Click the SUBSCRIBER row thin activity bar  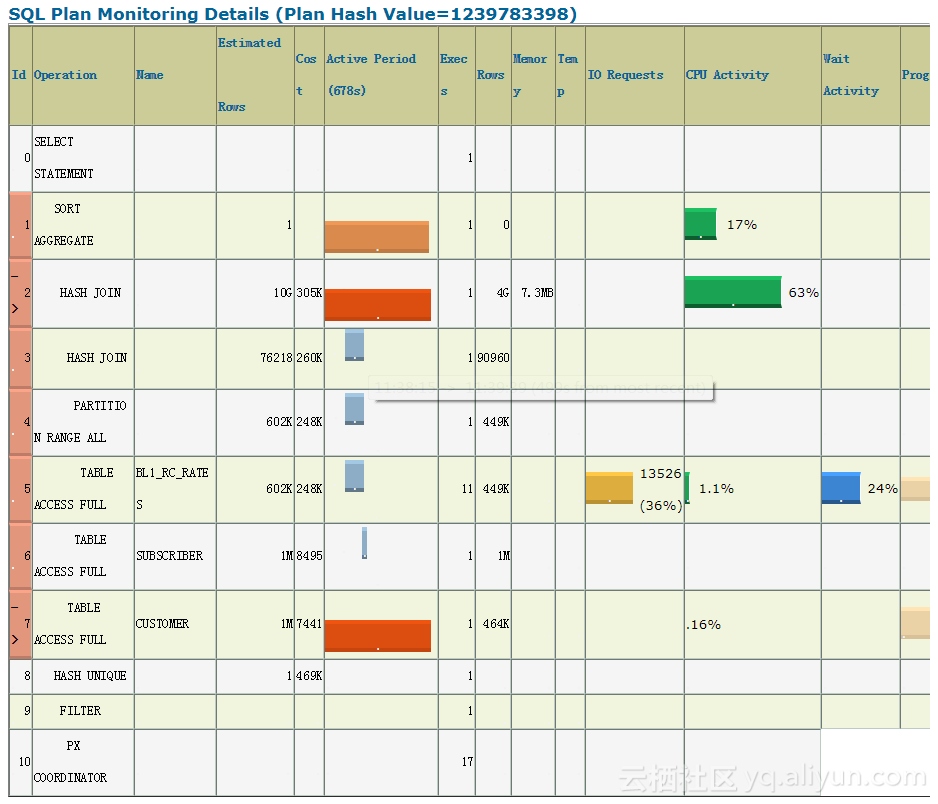click(x=364, y=543)
